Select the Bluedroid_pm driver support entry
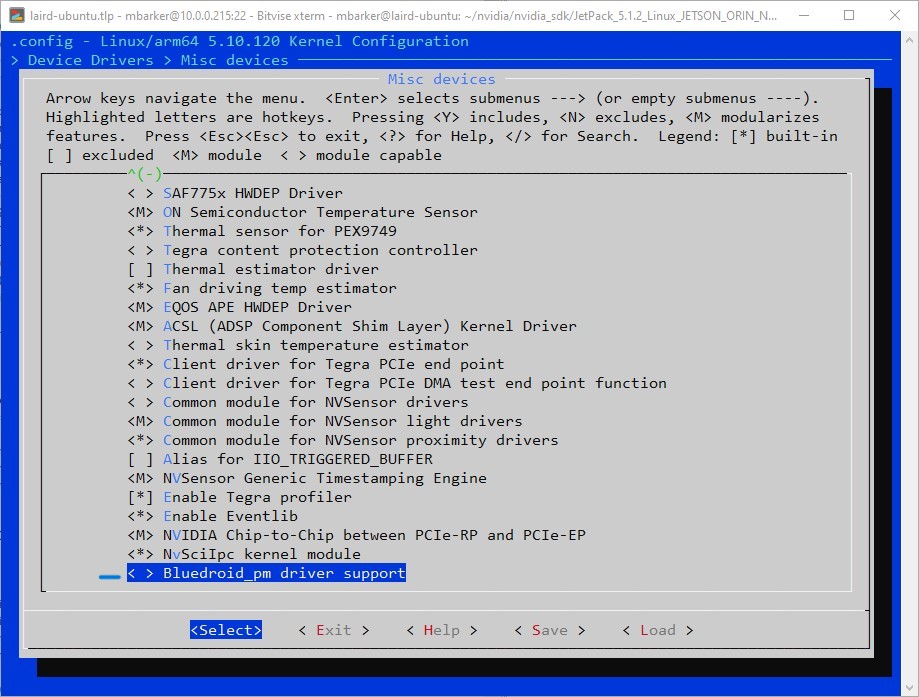 pyautogui.click(x=266, y=573)
